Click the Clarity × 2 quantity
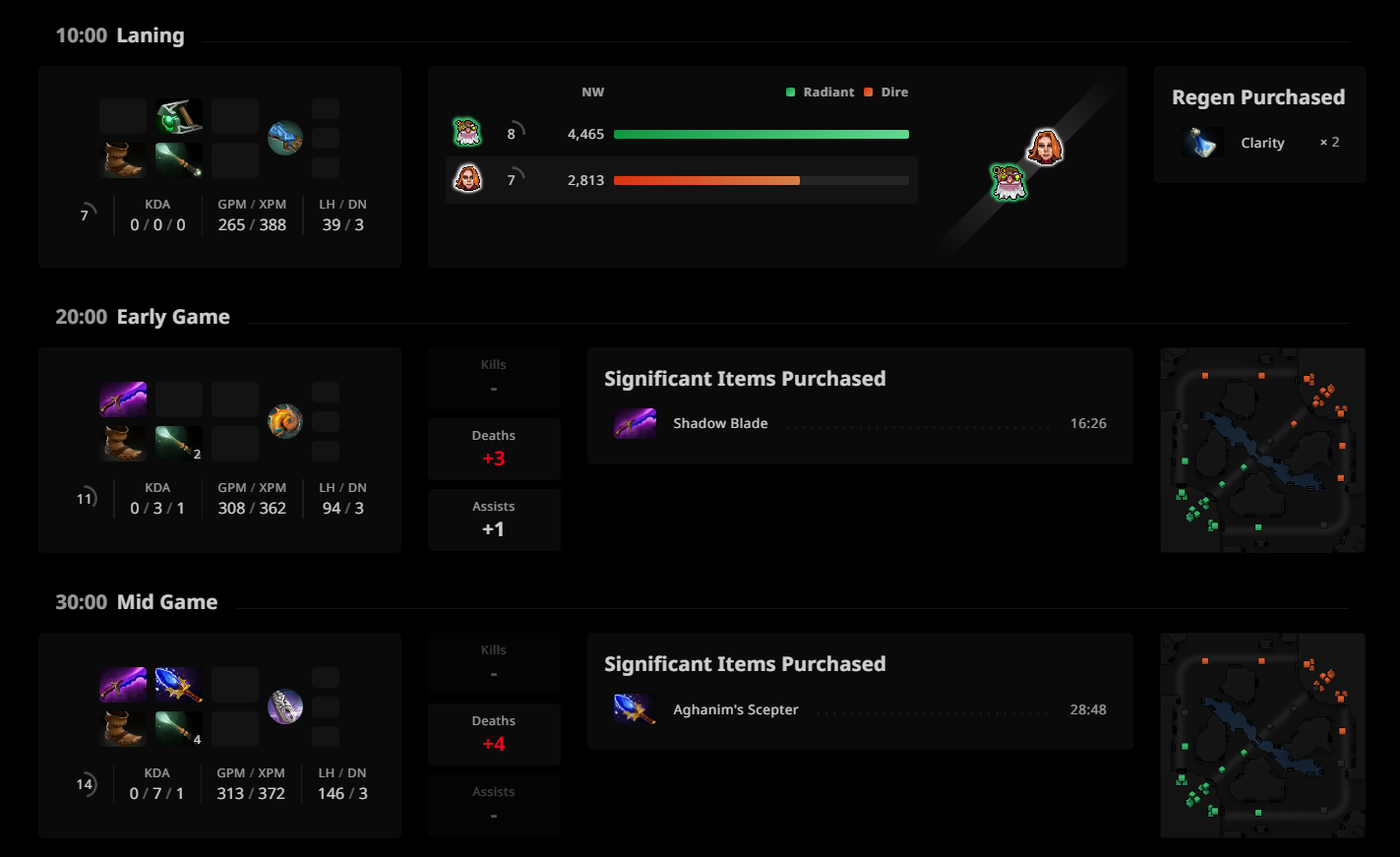The image size is (1400, 857). (x=1329, y=142)
